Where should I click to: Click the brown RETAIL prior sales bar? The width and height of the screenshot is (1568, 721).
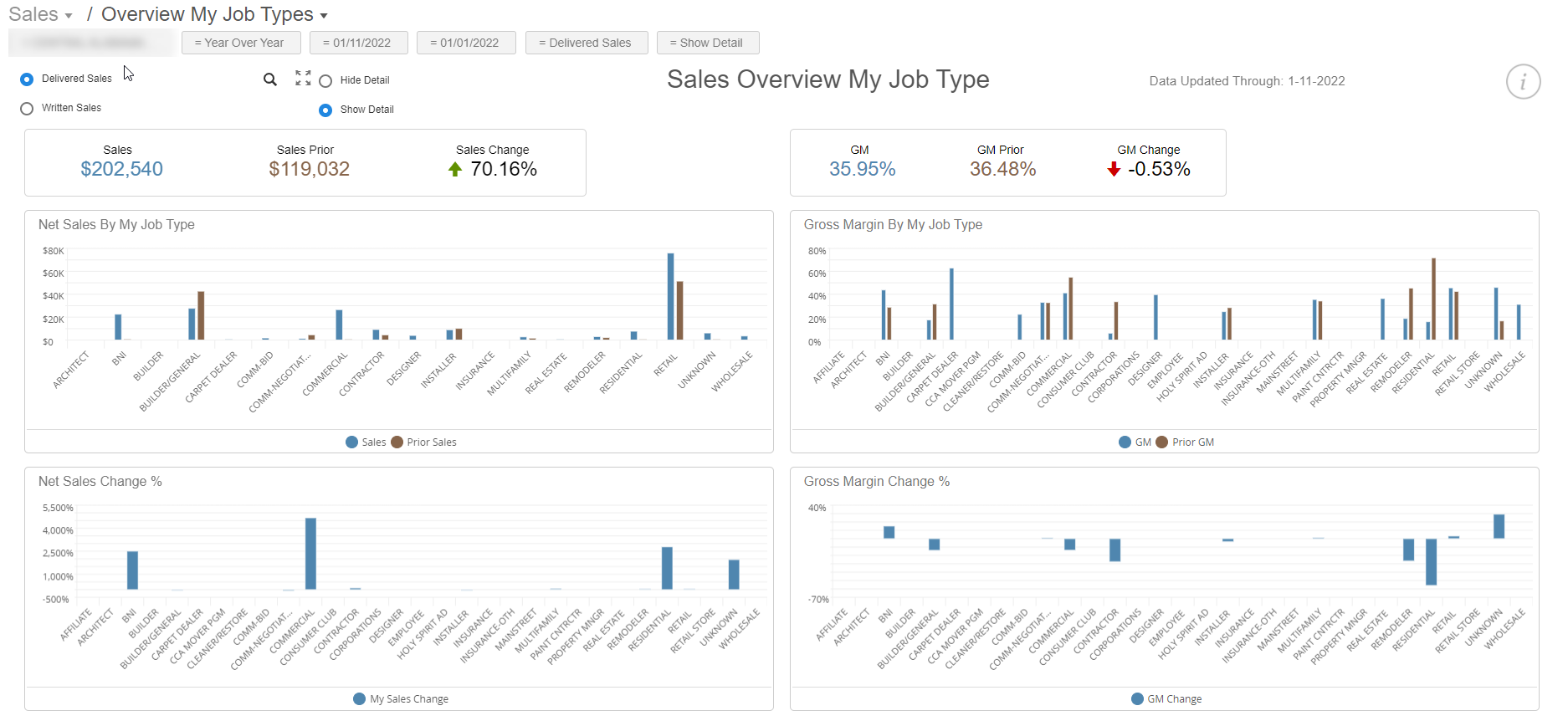click(x=680, y=310)
